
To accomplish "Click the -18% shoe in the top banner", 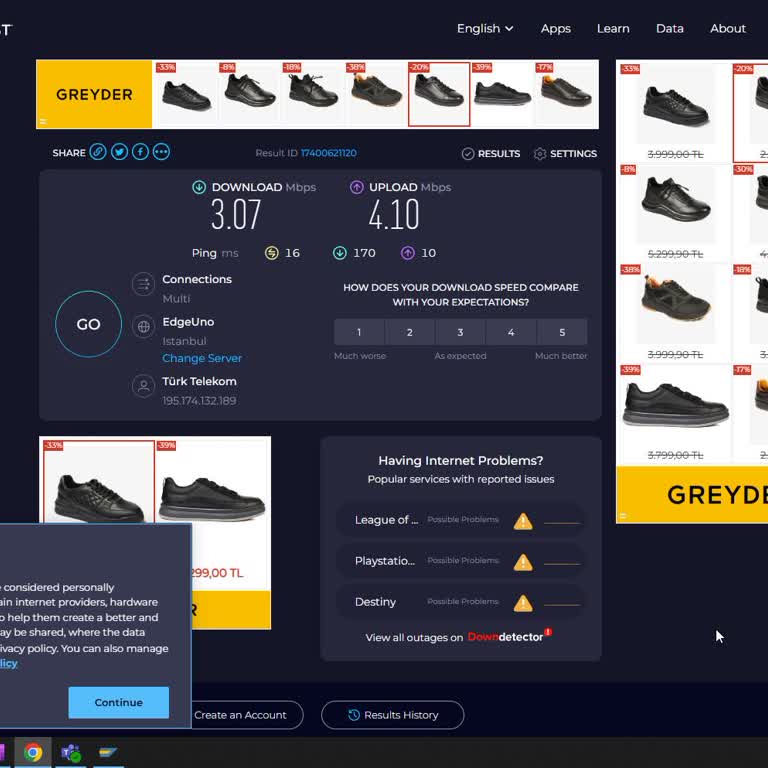I will coord(312,94).
